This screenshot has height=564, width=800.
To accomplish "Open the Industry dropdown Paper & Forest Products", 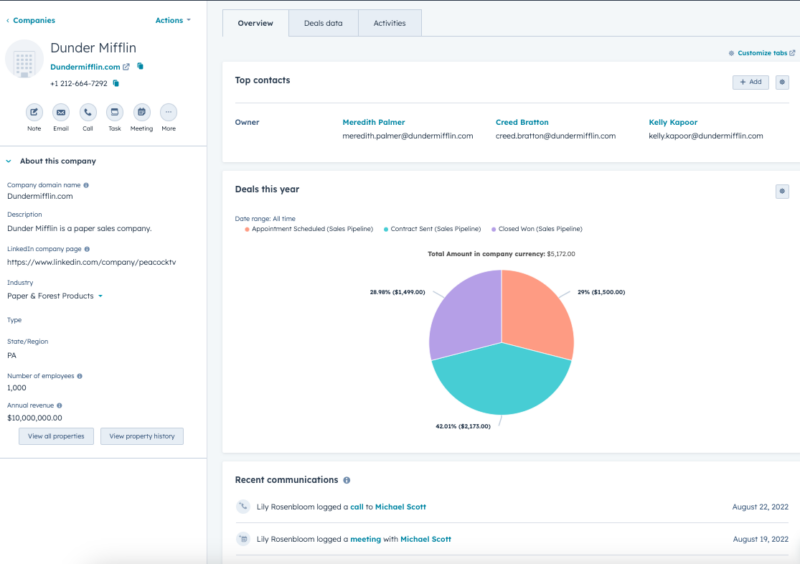I will [55, 296].
